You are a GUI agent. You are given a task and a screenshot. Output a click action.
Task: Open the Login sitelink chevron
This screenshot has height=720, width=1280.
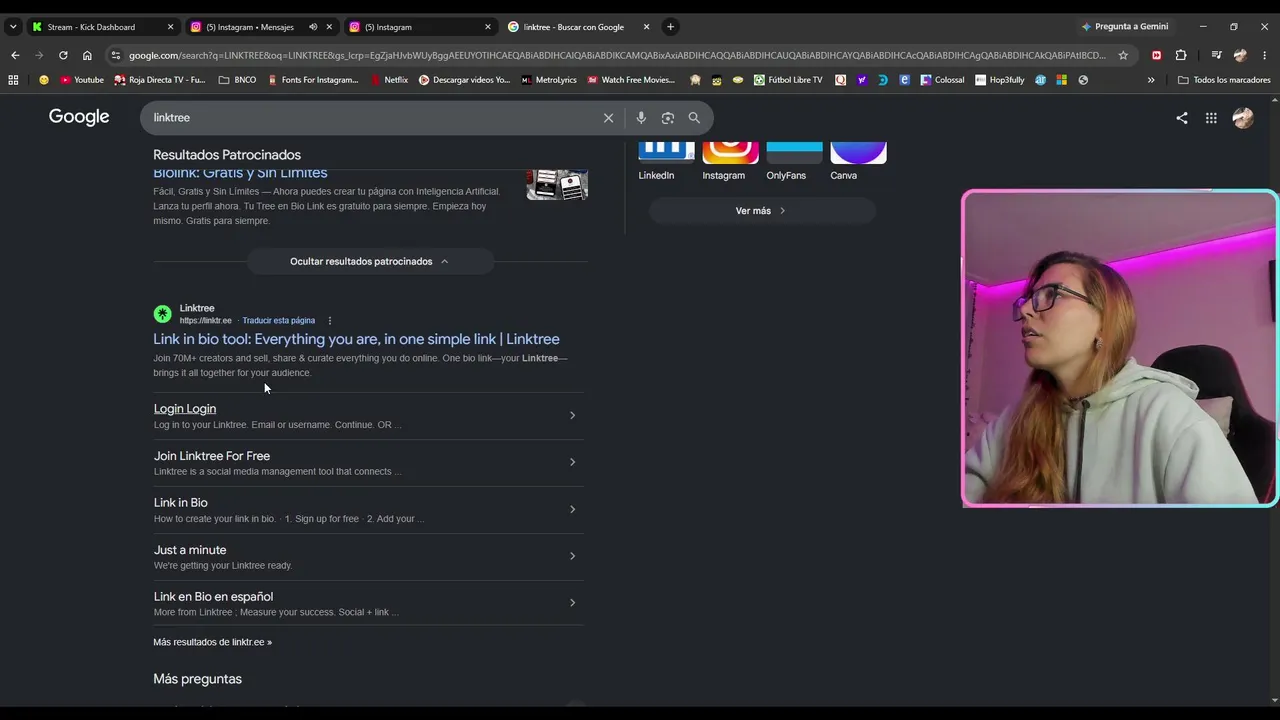(572, 415)
